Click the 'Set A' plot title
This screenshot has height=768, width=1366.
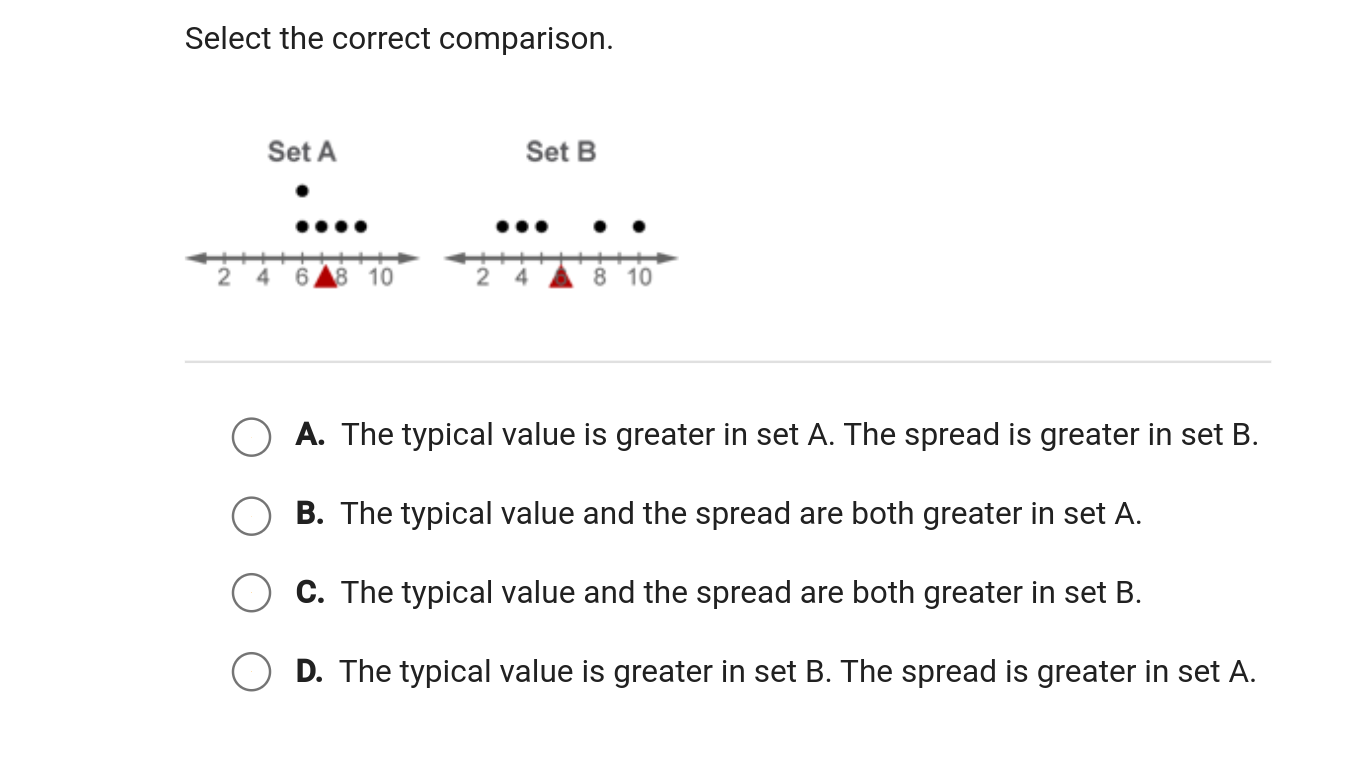coord(302,152)
